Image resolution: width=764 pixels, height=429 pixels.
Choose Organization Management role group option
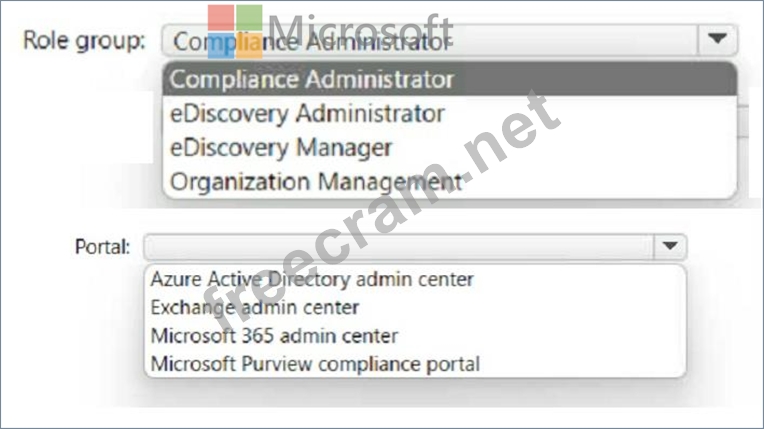[x=316, y=181]
